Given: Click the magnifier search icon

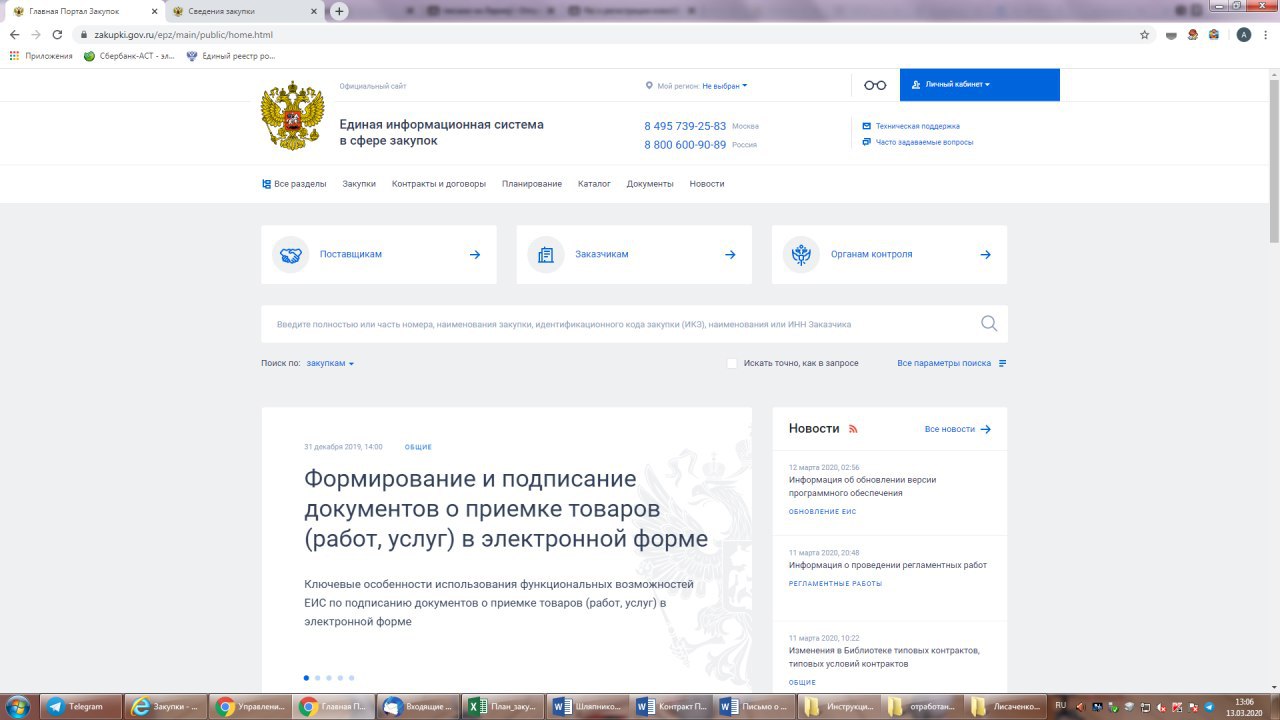Looking at the screenshot, I should coord(989,323).
